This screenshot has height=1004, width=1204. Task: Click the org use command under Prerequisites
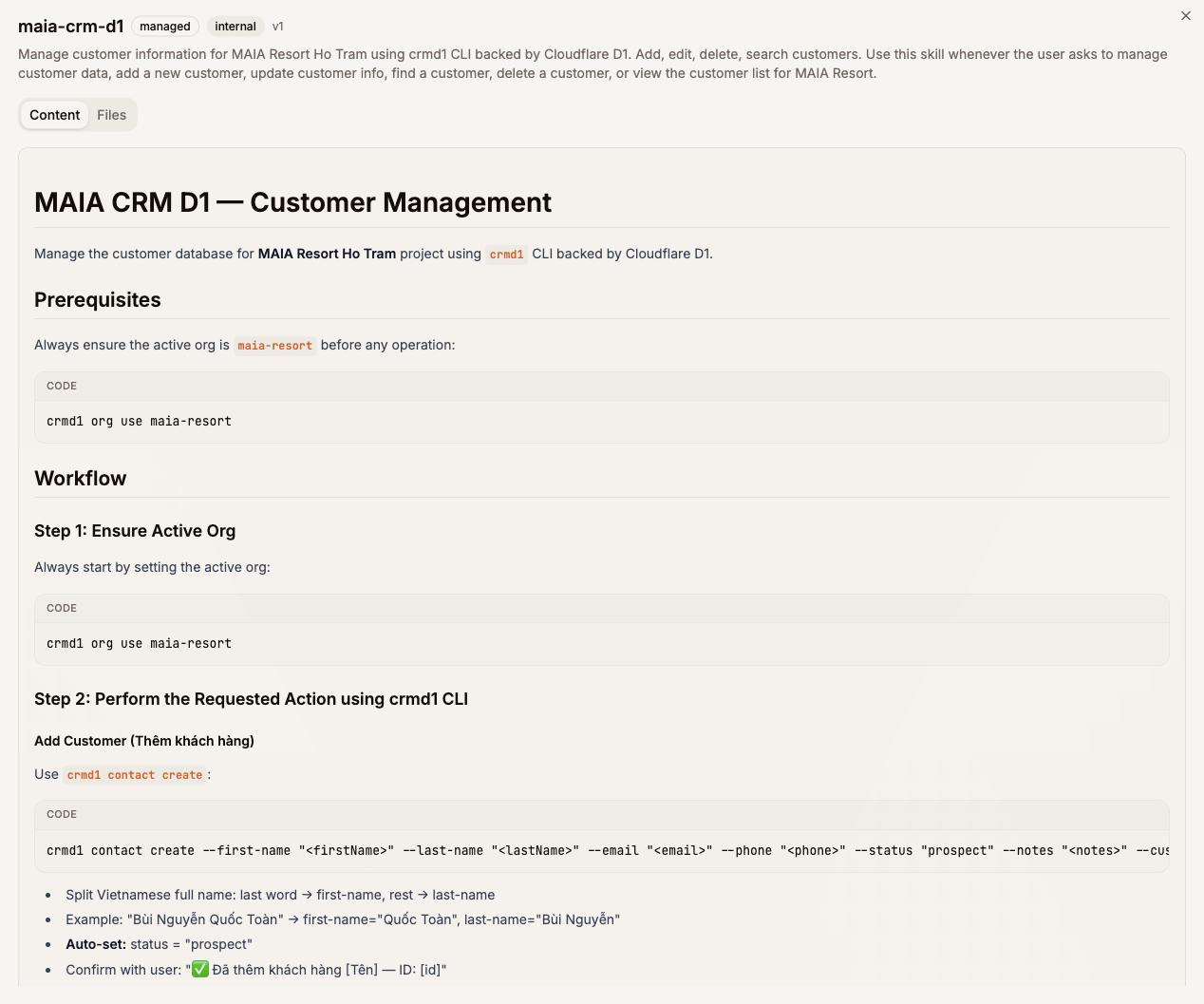[x=140, y=422]
